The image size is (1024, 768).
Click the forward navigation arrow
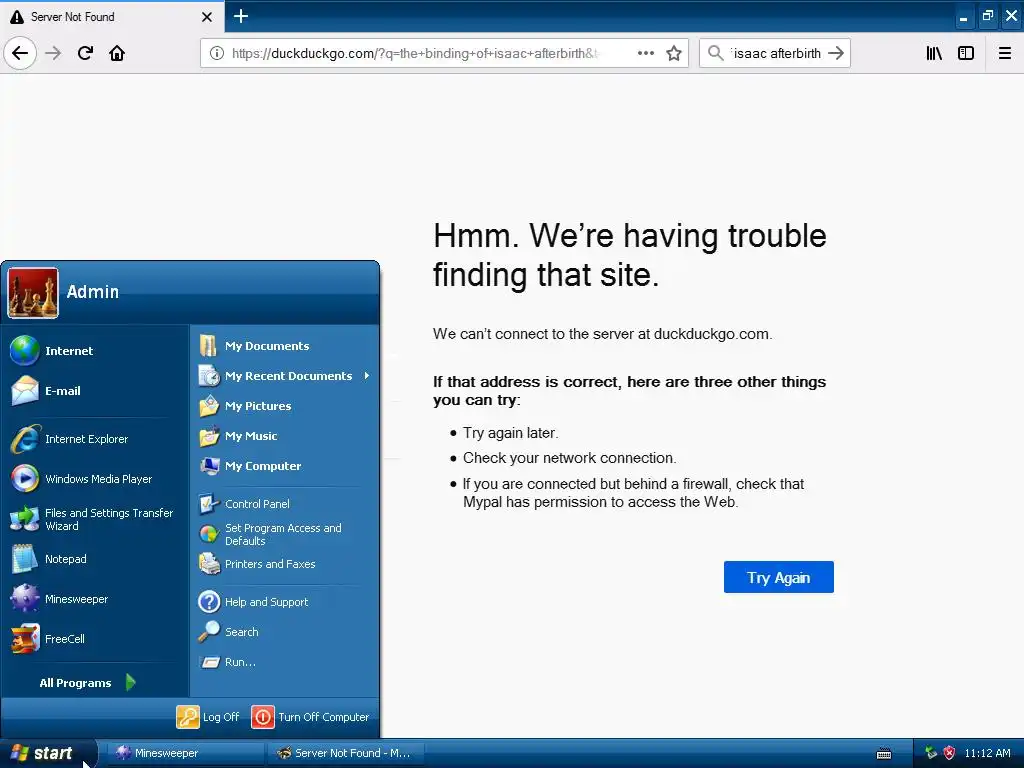tap(53, 53)
